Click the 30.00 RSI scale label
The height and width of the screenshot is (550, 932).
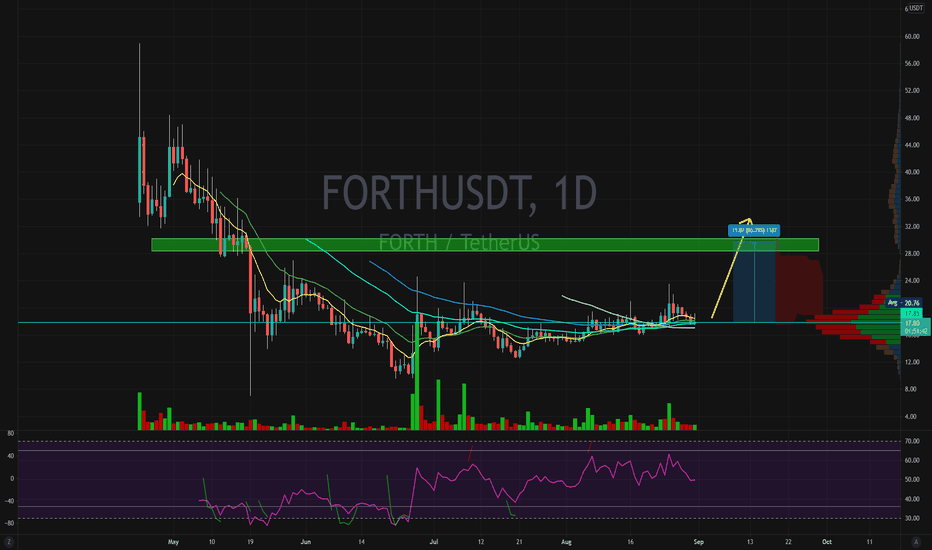(x=912, y=518)
